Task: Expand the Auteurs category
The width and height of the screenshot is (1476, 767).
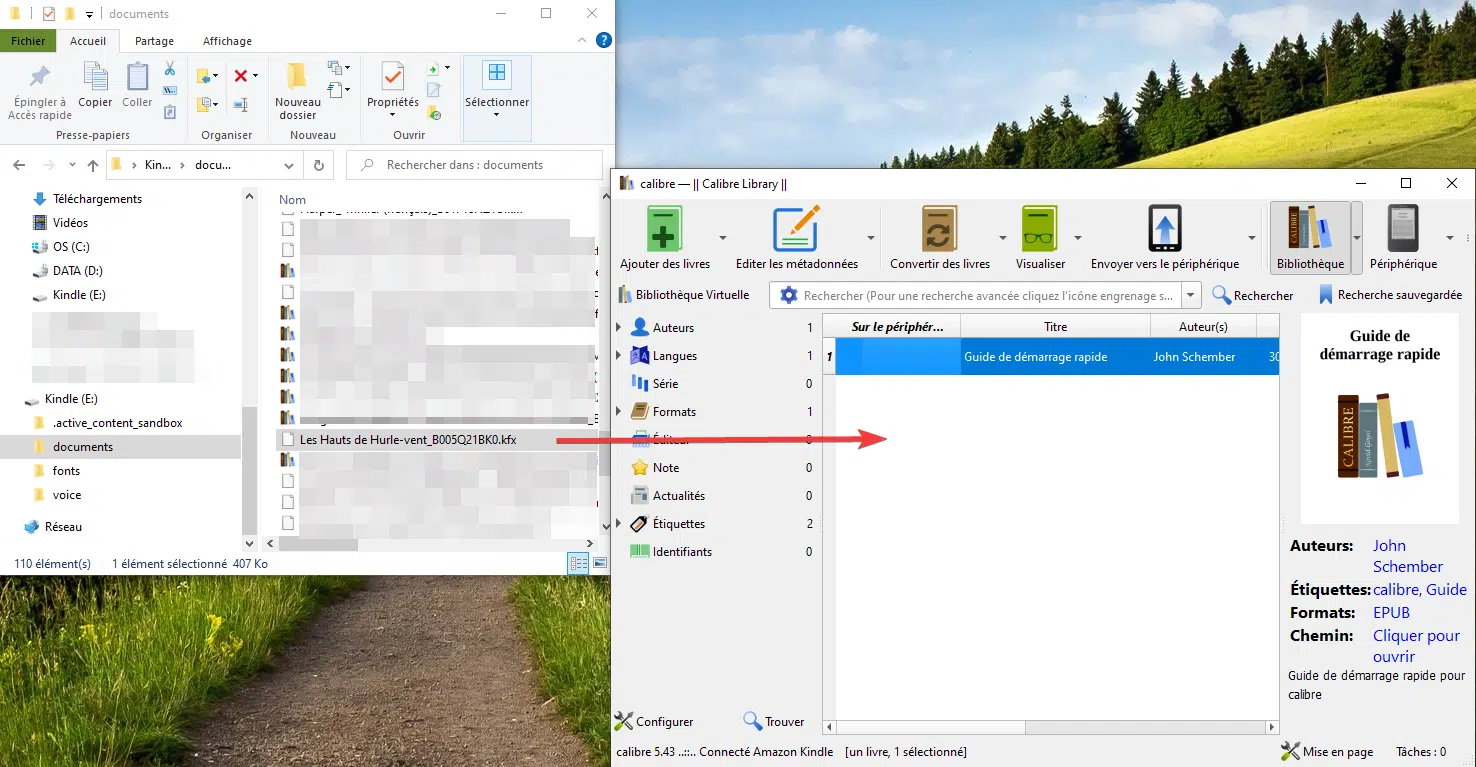Action: (619, 328)
